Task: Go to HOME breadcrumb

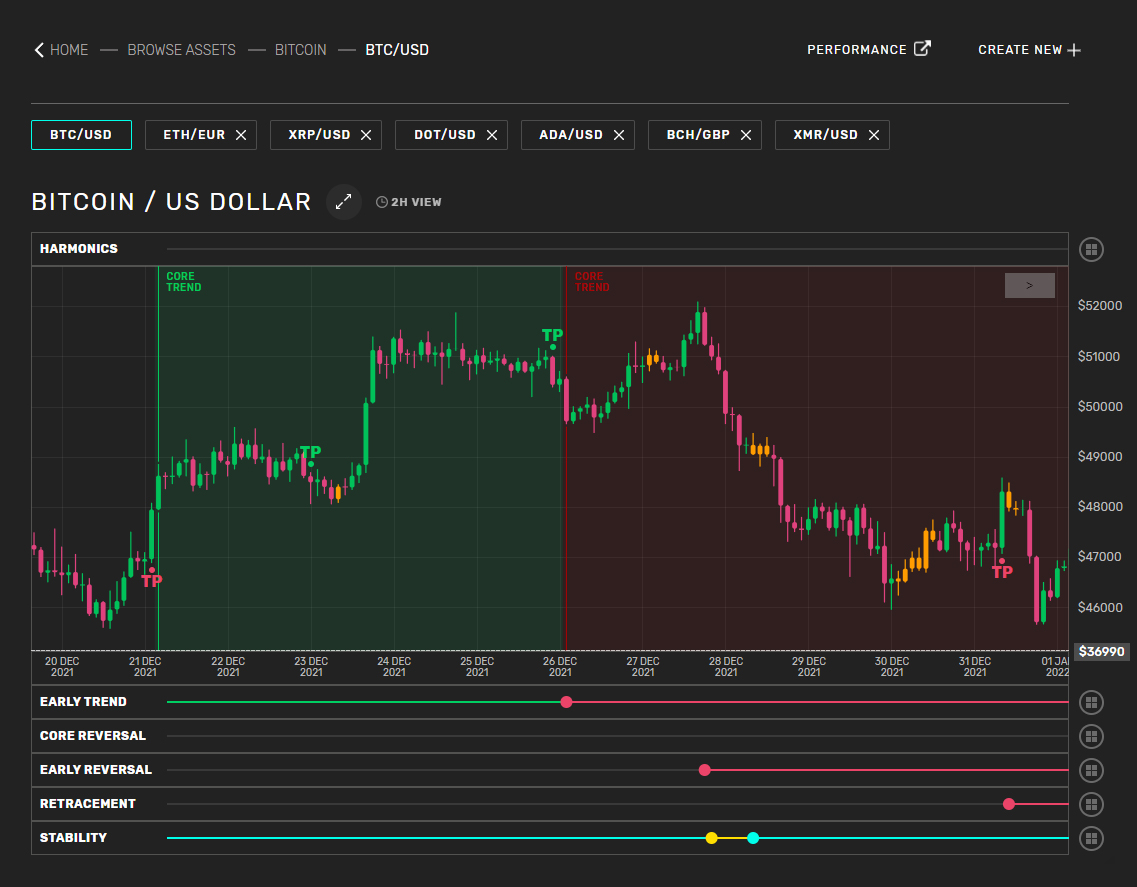Action: click(69, 50)
